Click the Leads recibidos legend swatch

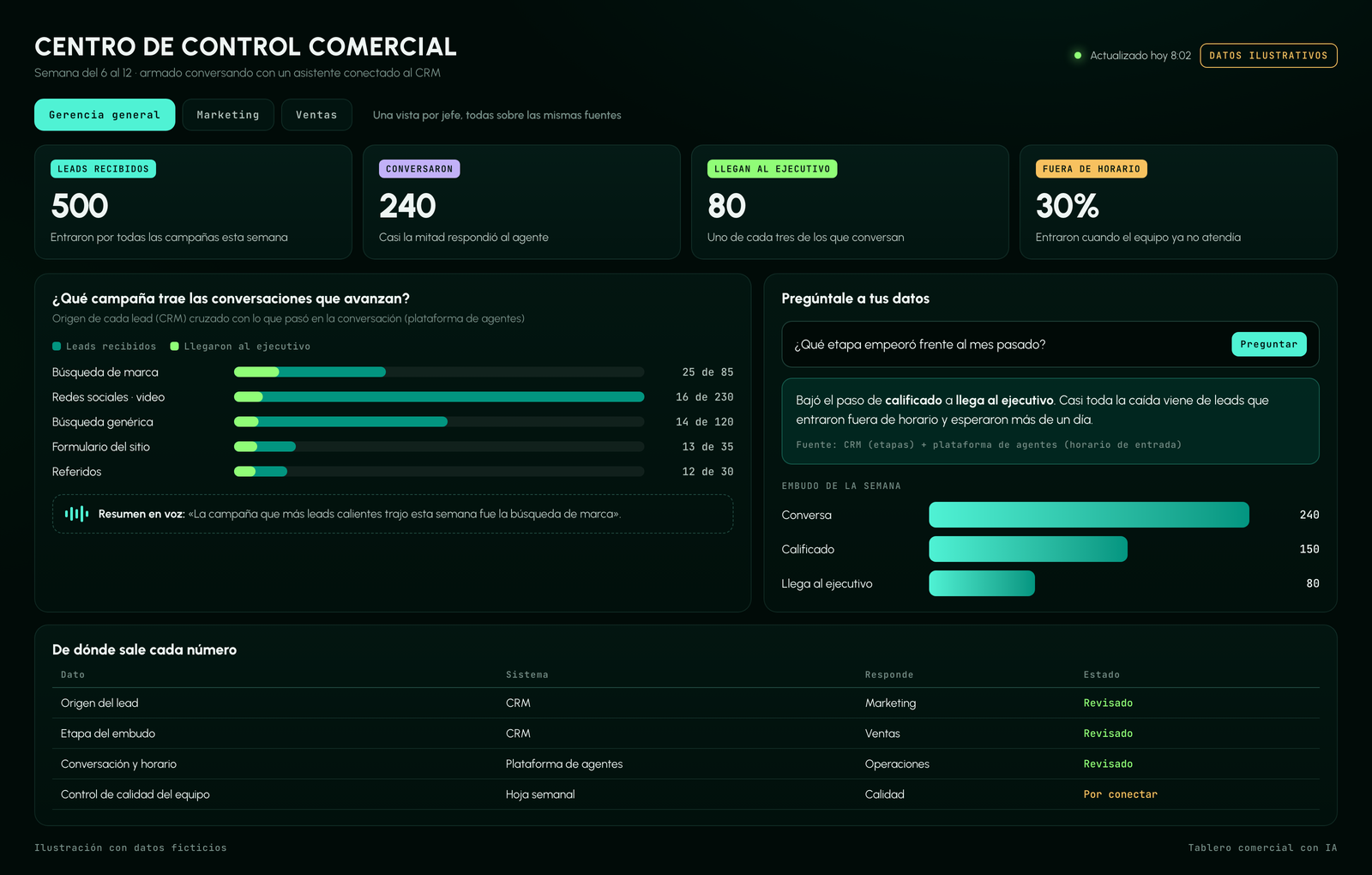[57, 347]
